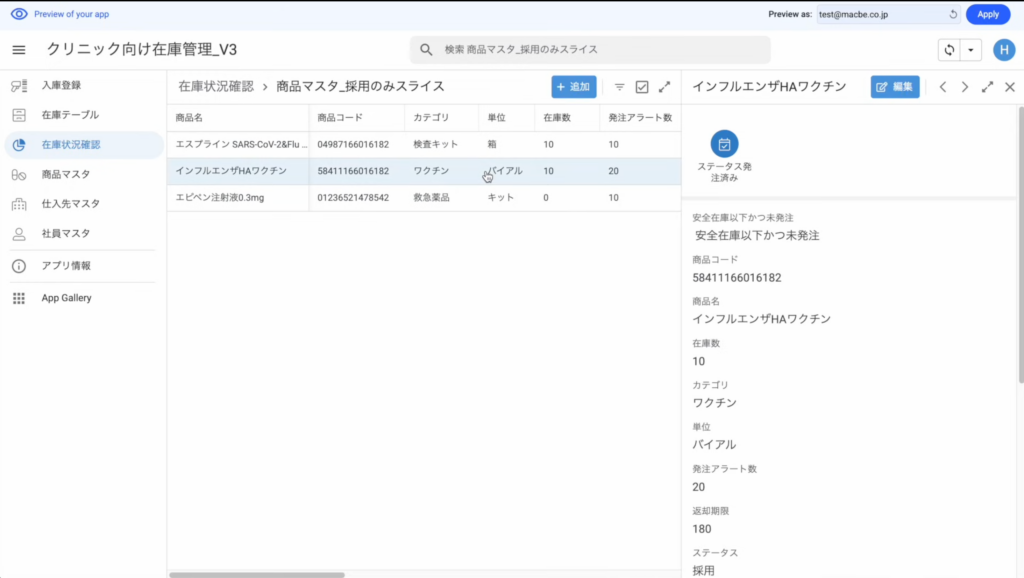Click the sync refresh icon
The image size is (1024, 578).
(949, 50)
